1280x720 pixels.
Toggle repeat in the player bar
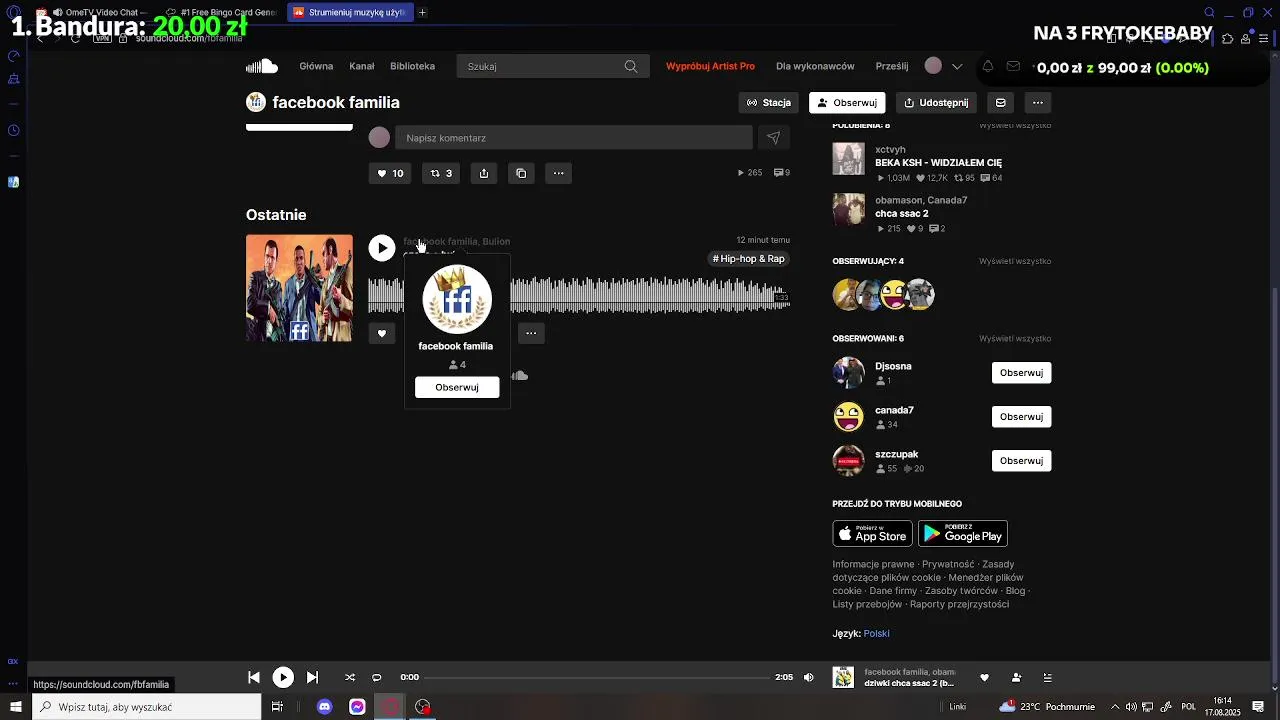[x=377, y=678]
